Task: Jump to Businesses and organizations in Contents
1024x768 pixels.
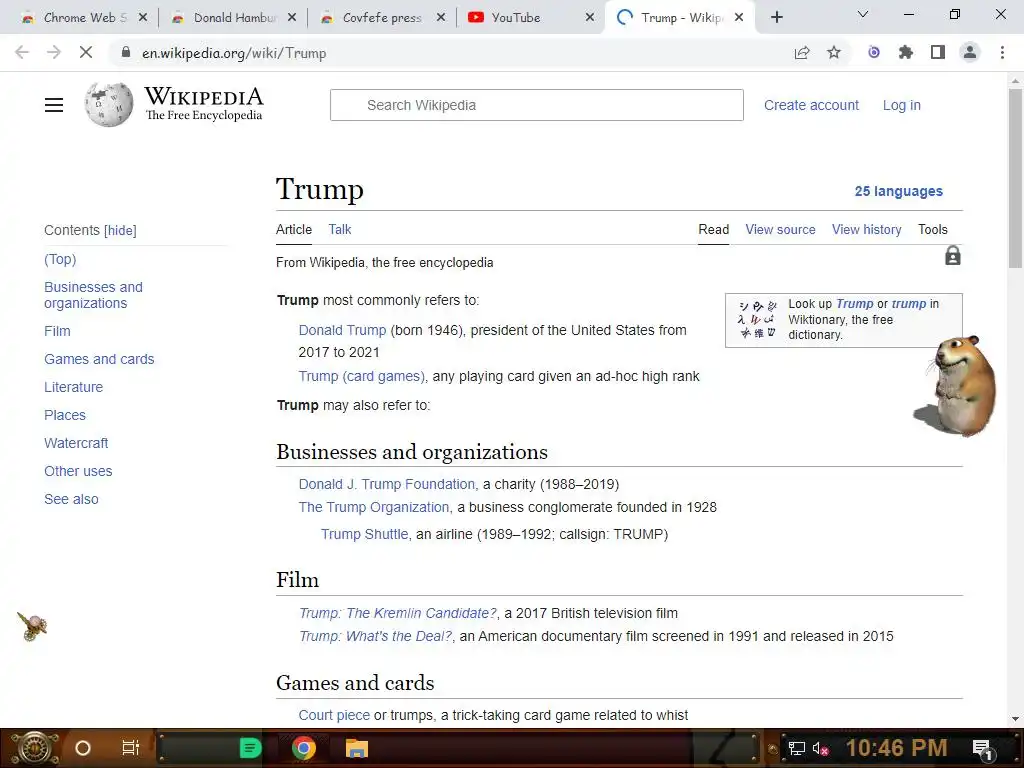Action: coord(93,295)
